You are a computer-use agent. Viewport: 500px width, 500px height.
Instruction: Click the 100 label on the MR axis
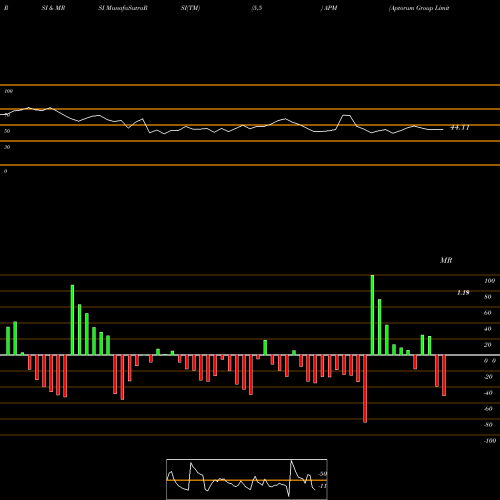pyautogui.click(x=489, y=281)
